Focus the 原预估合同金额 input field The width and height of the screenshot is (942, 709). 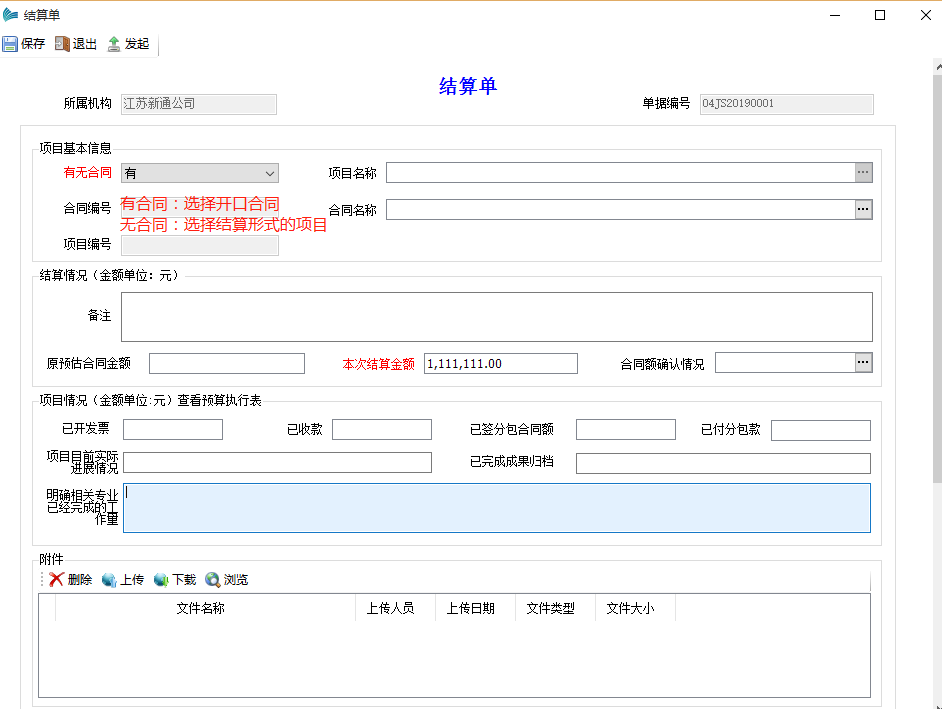tap(226, 364)
